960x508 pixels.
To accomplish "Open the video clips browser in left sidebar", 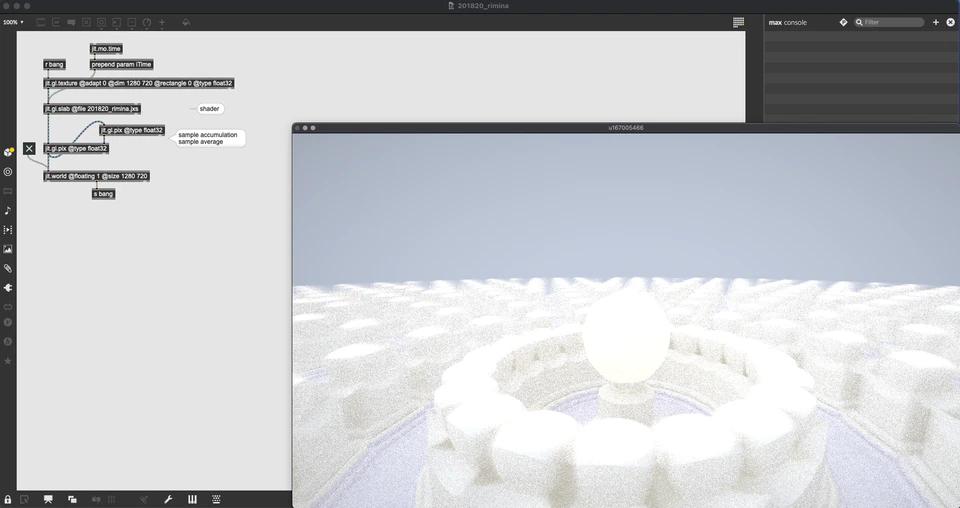I will coord(8,230).
